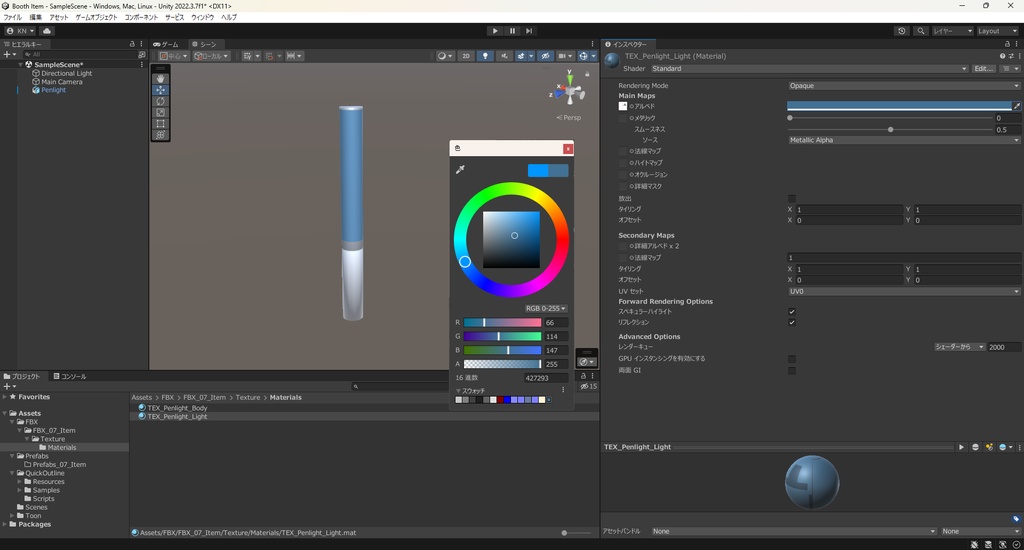Enable the GPU instancing checkbox

(792, 359)
